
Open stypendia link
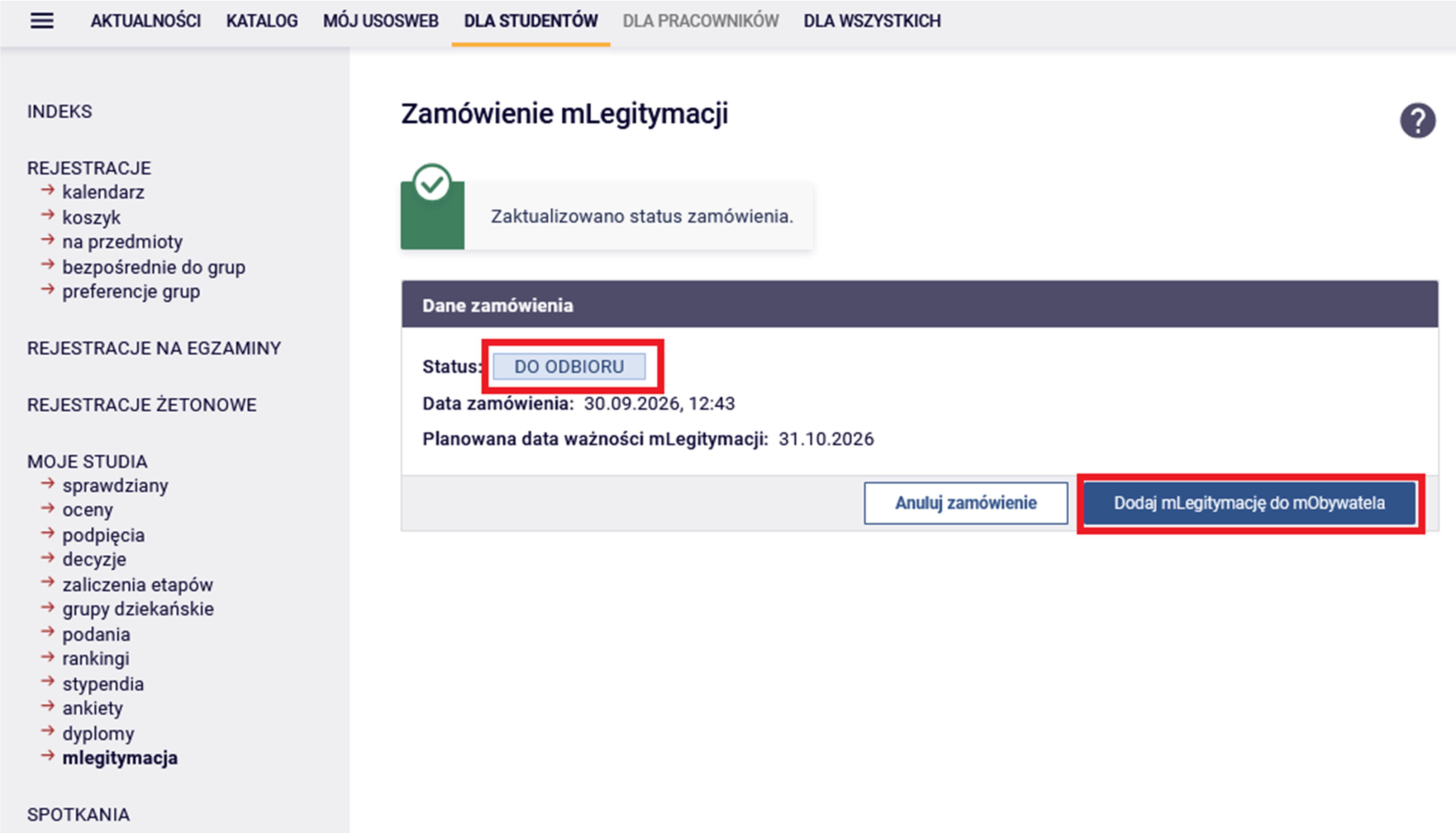coord(103,684)
